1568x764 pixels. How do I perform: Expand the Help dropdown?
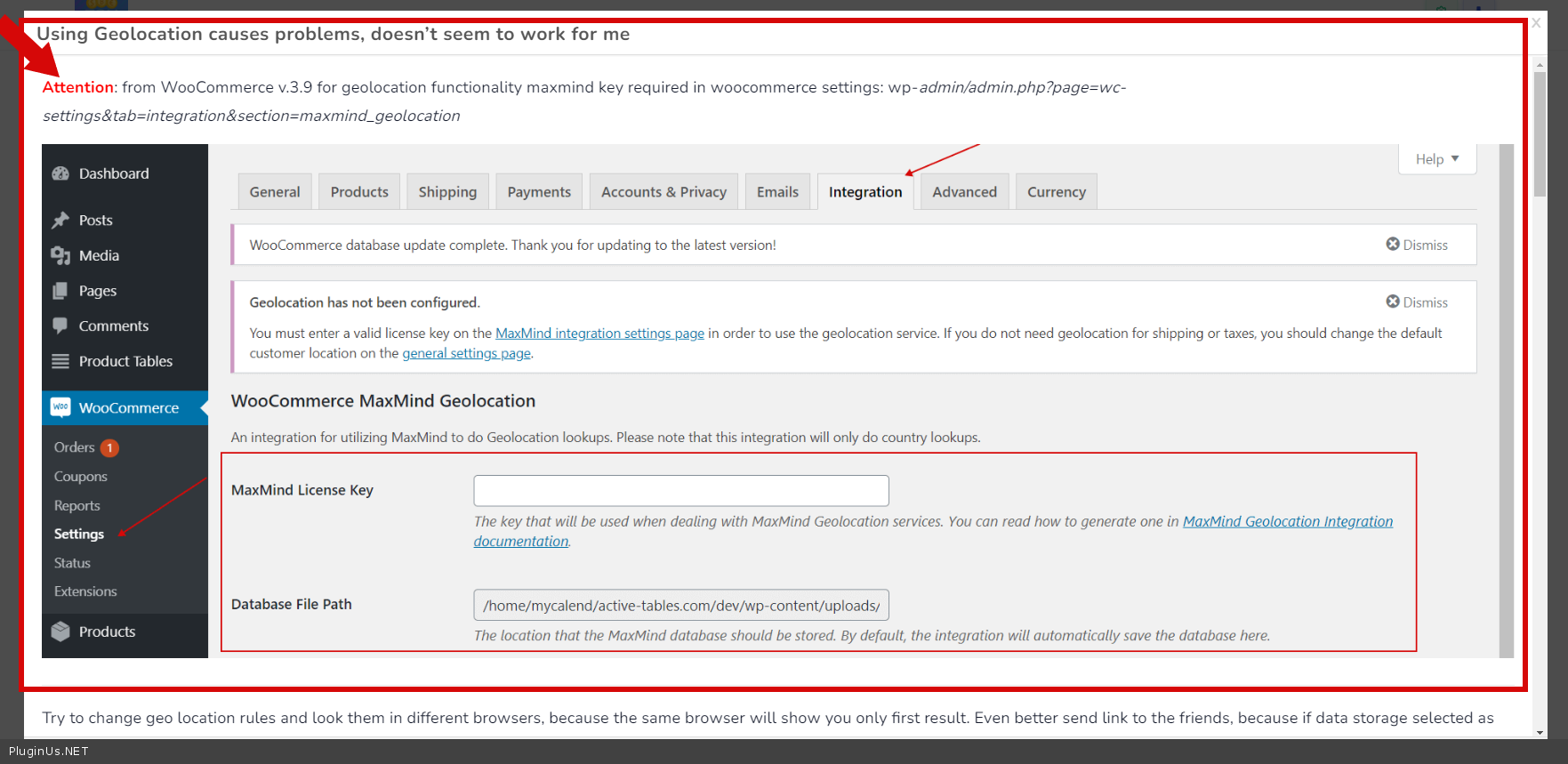click(x=1437, y=159)
